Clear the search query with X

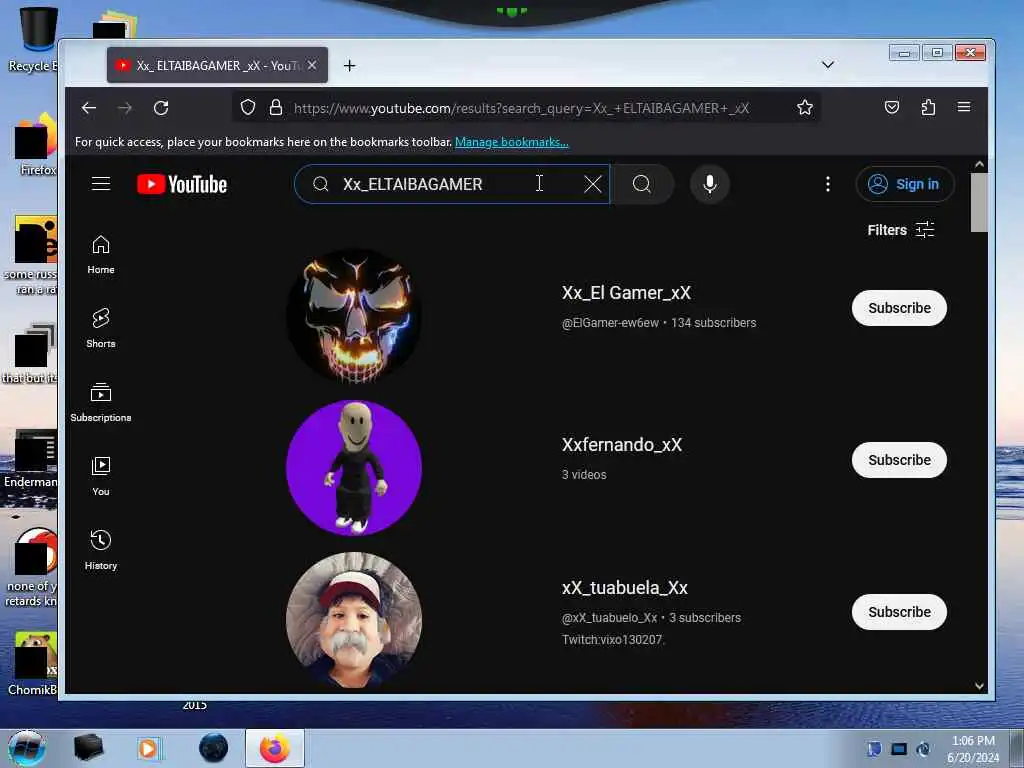592,184
